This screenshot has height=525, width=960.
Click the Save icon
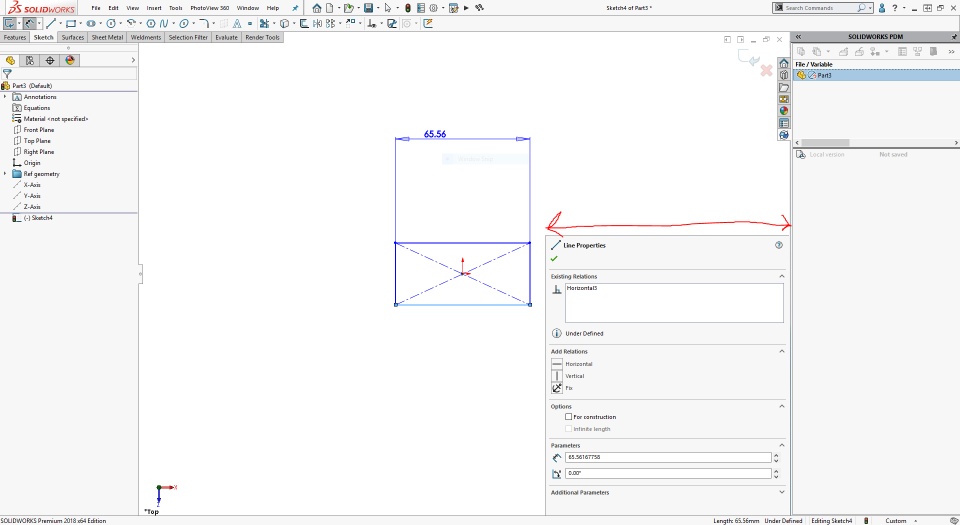(x=369, y=8)
